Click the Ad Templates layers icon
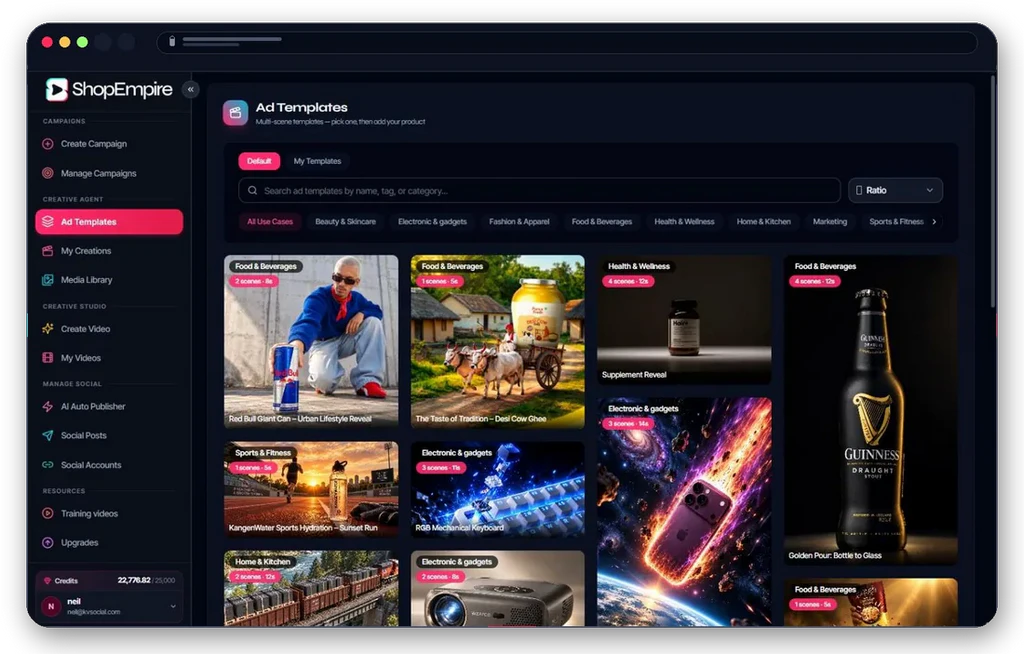This screenshot has height=654, width=1024. click(x=48, y=221)
